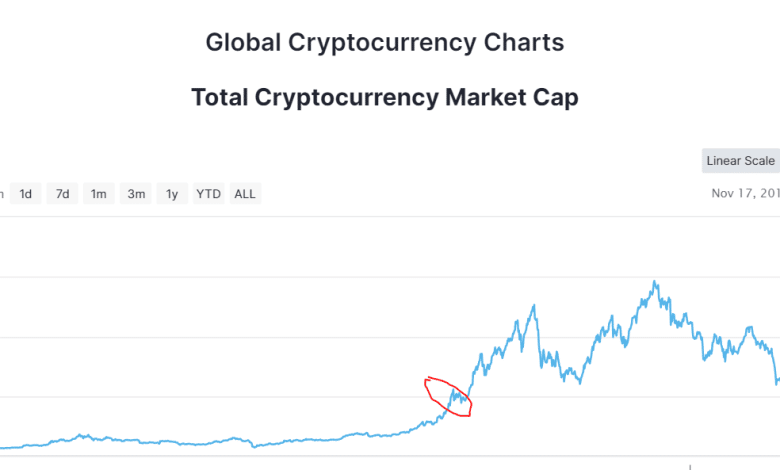Select the YTD range option
This screenshot has height=470, width=780.
(208, 194)
